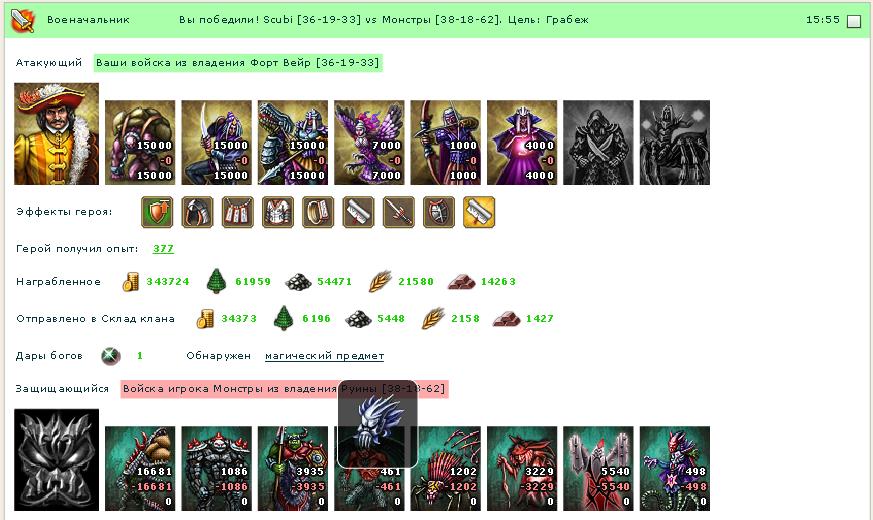
Task: Click the greyed-out hooded assassin unit
Action: [599, 143]
